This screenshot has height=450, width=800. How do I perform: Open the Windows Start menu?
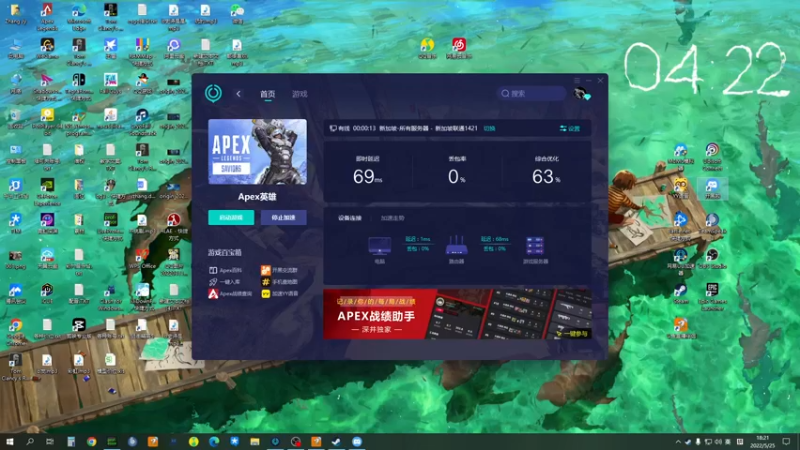pyautogui.click(x=9, y=441)
